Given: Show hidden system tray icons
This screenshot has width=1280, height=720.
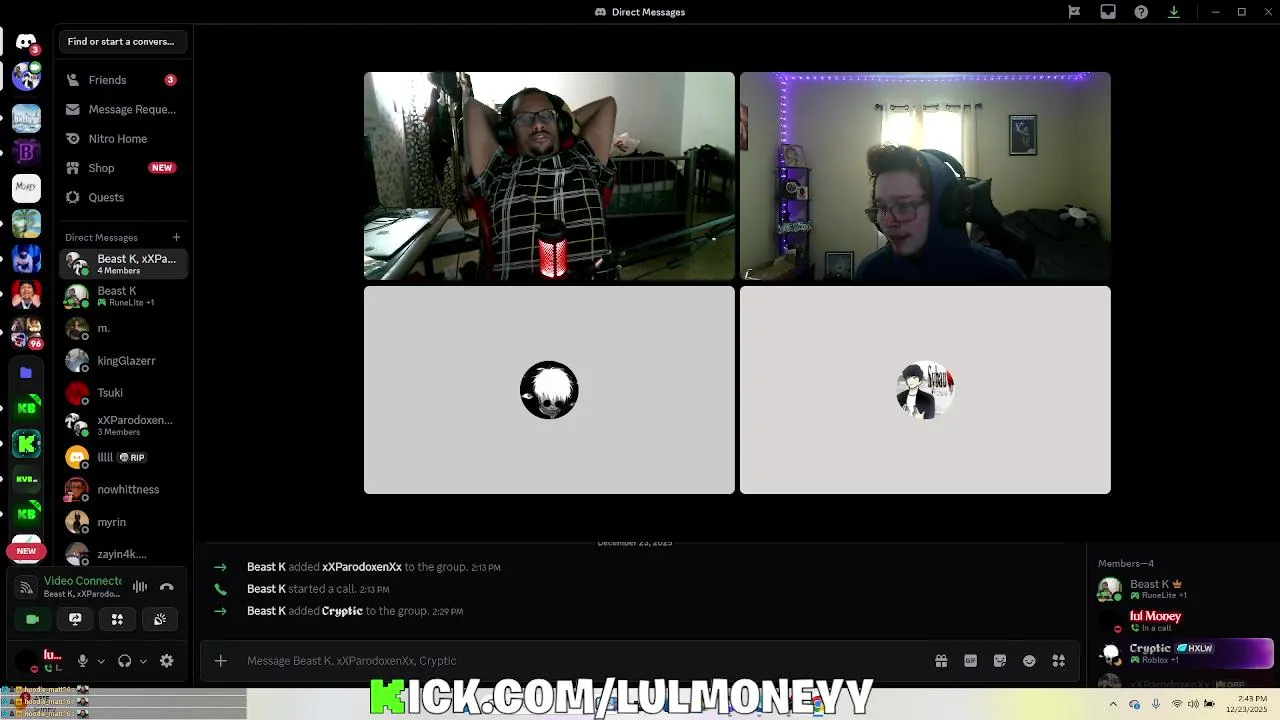Looking at the screenshot, I should [1113, 704].
